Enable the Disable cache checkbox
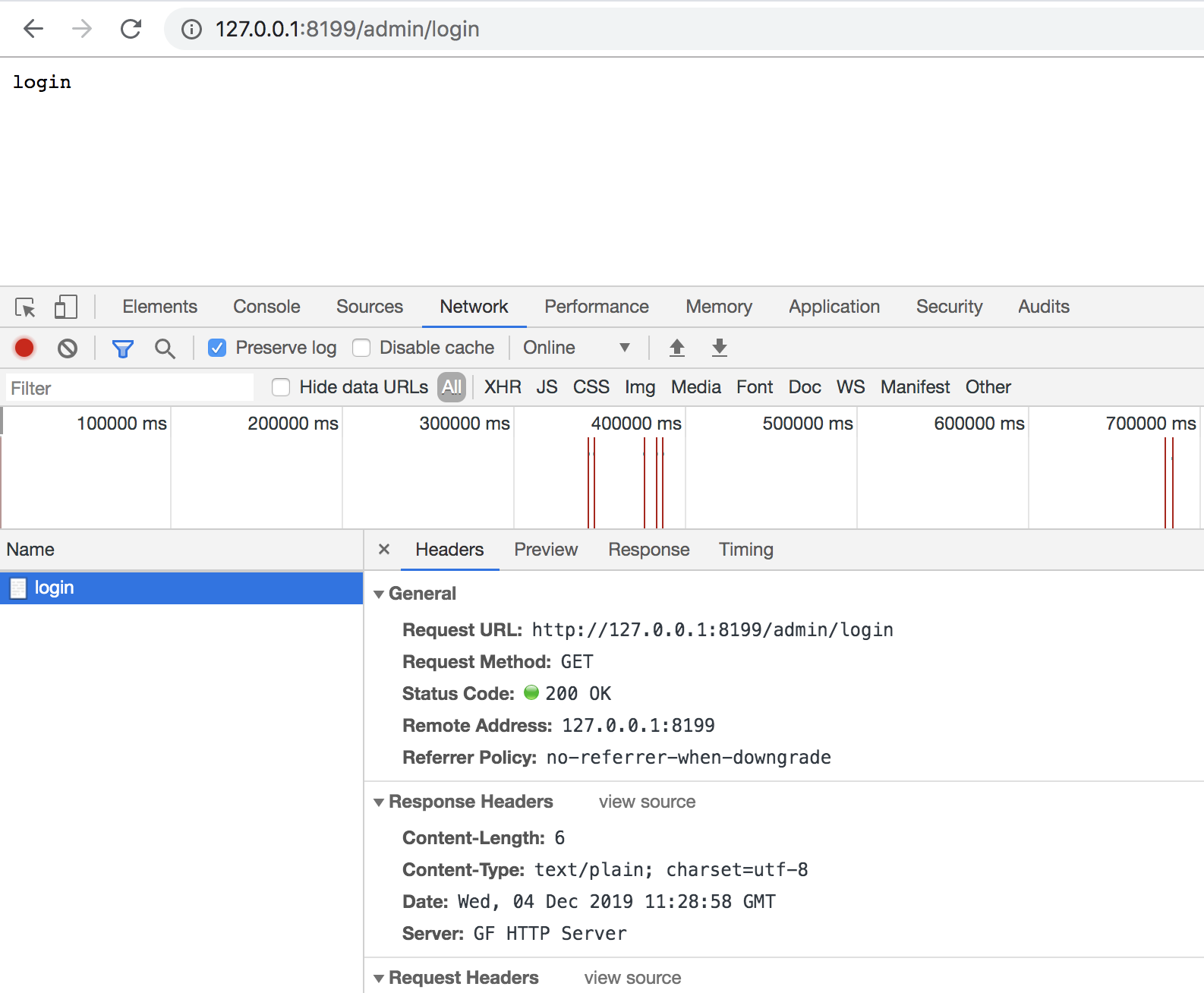This screenshot has width=1204, height=993. (x=361, y=348)
